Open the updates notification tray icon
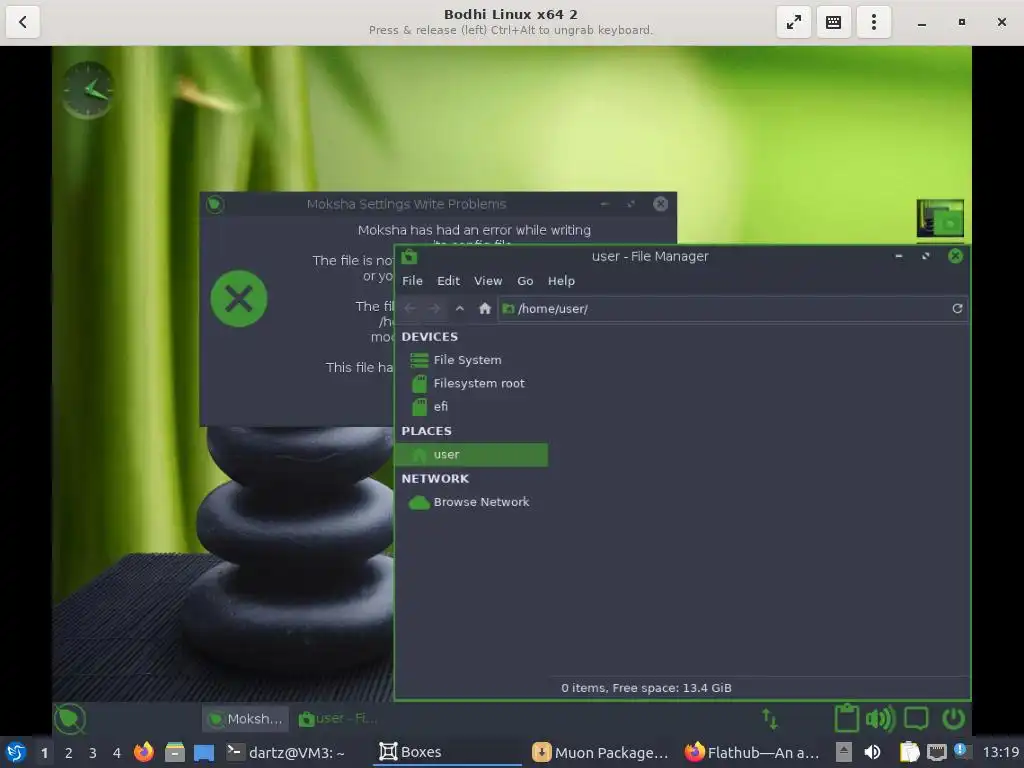Image resolution: width=1024 pixels, height=768 pixels. 961,751
